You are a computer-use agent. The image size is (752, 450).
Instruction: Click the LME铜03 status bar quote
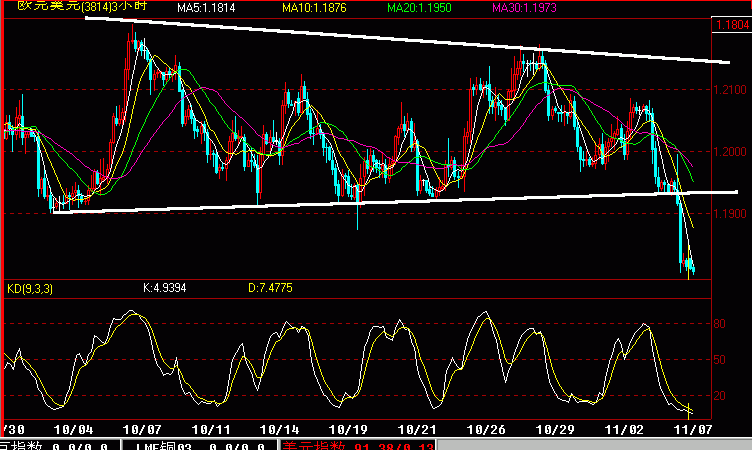(x=200, y=445)
